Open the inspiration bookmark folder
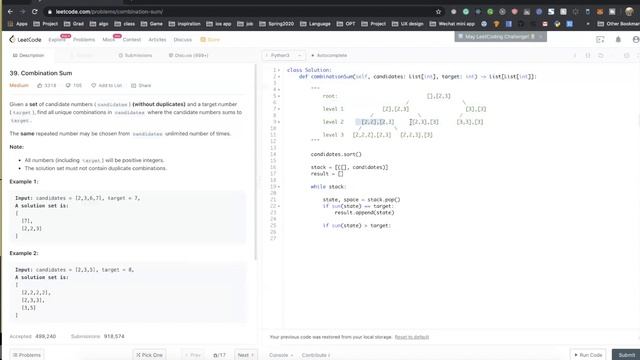640x360 pixels. (184, 24)
